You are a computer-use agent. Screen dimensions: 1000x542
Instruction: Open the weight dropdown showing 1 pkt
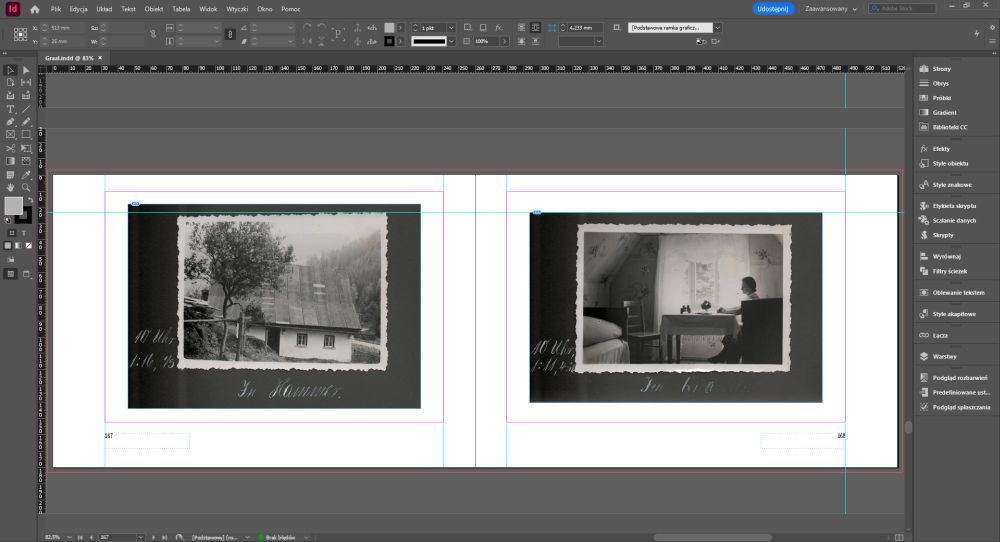click(451, 28)
